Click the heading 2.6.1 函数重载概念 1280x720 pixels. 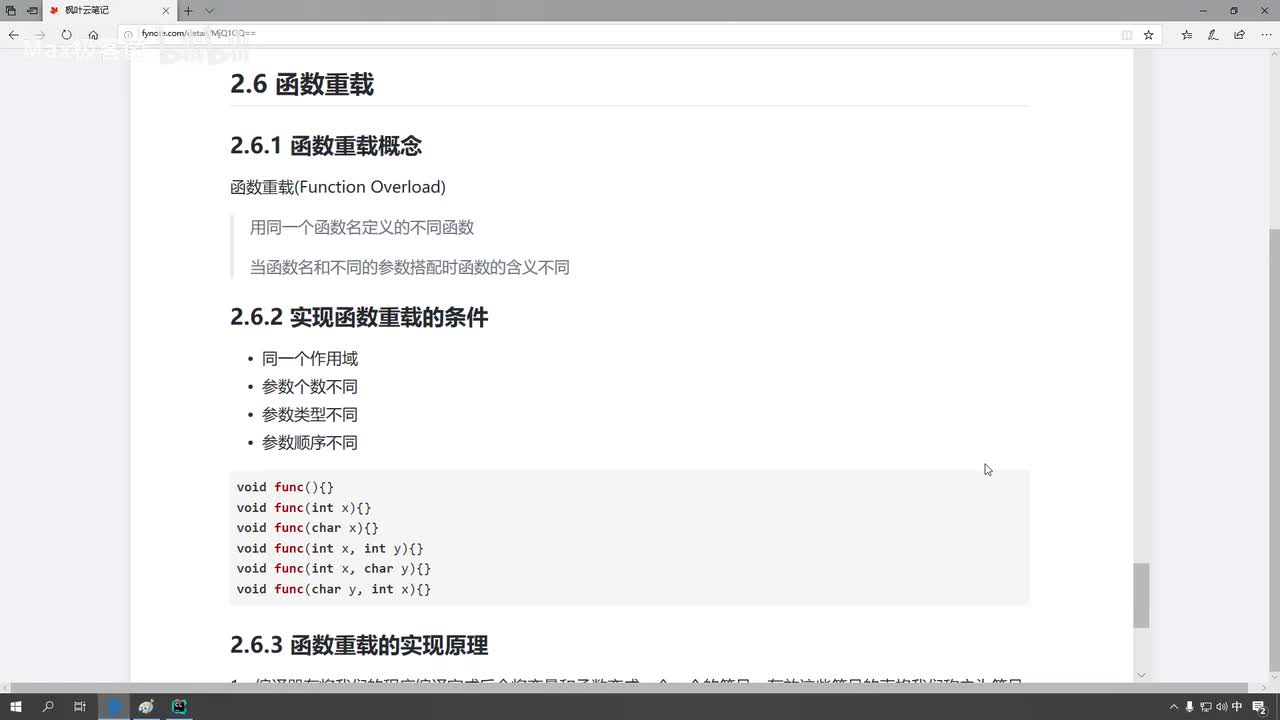click(x=326, y=146)
